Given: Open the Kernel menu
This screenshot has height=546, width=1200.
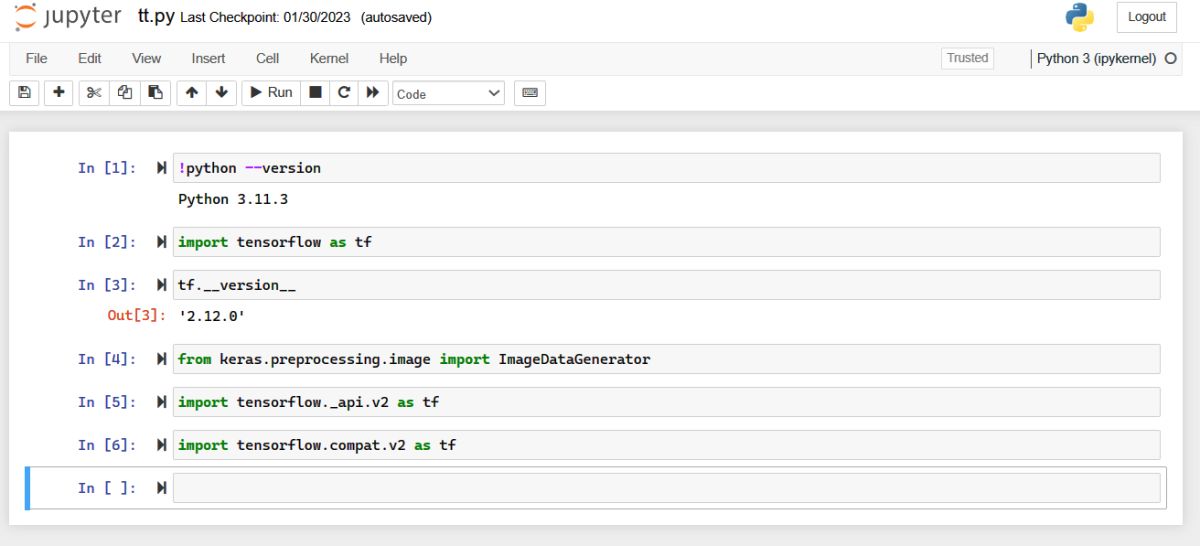Looking at the screenshot, I should (x=329, y=58).
